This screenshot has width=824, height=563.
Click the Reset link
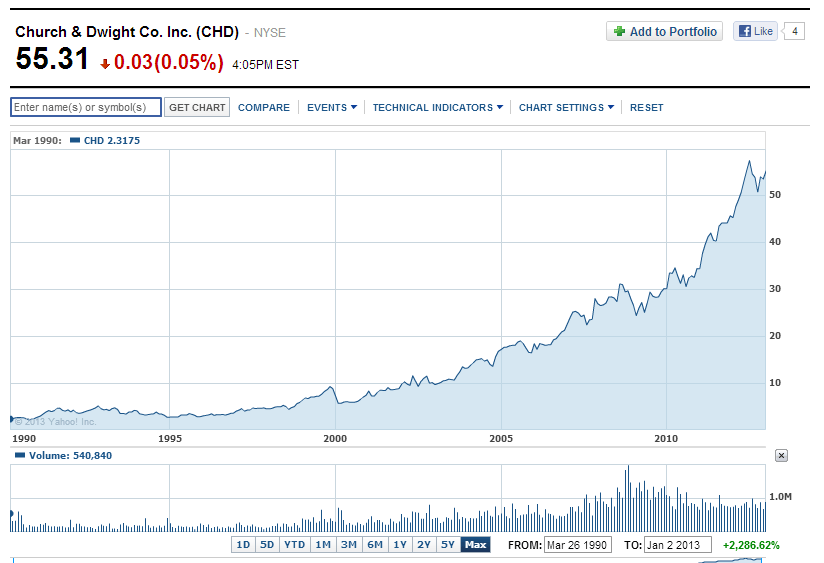pyautogui.click(x=646, y=107)
